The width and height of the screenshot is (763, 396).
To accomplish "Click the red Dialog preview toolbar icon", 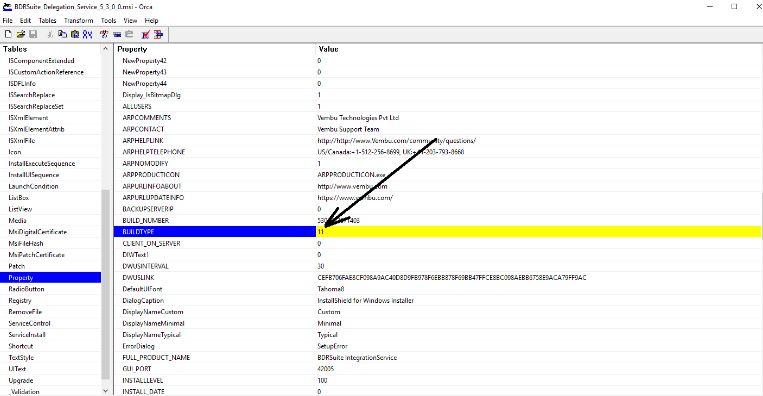I will tap(159, 34).
